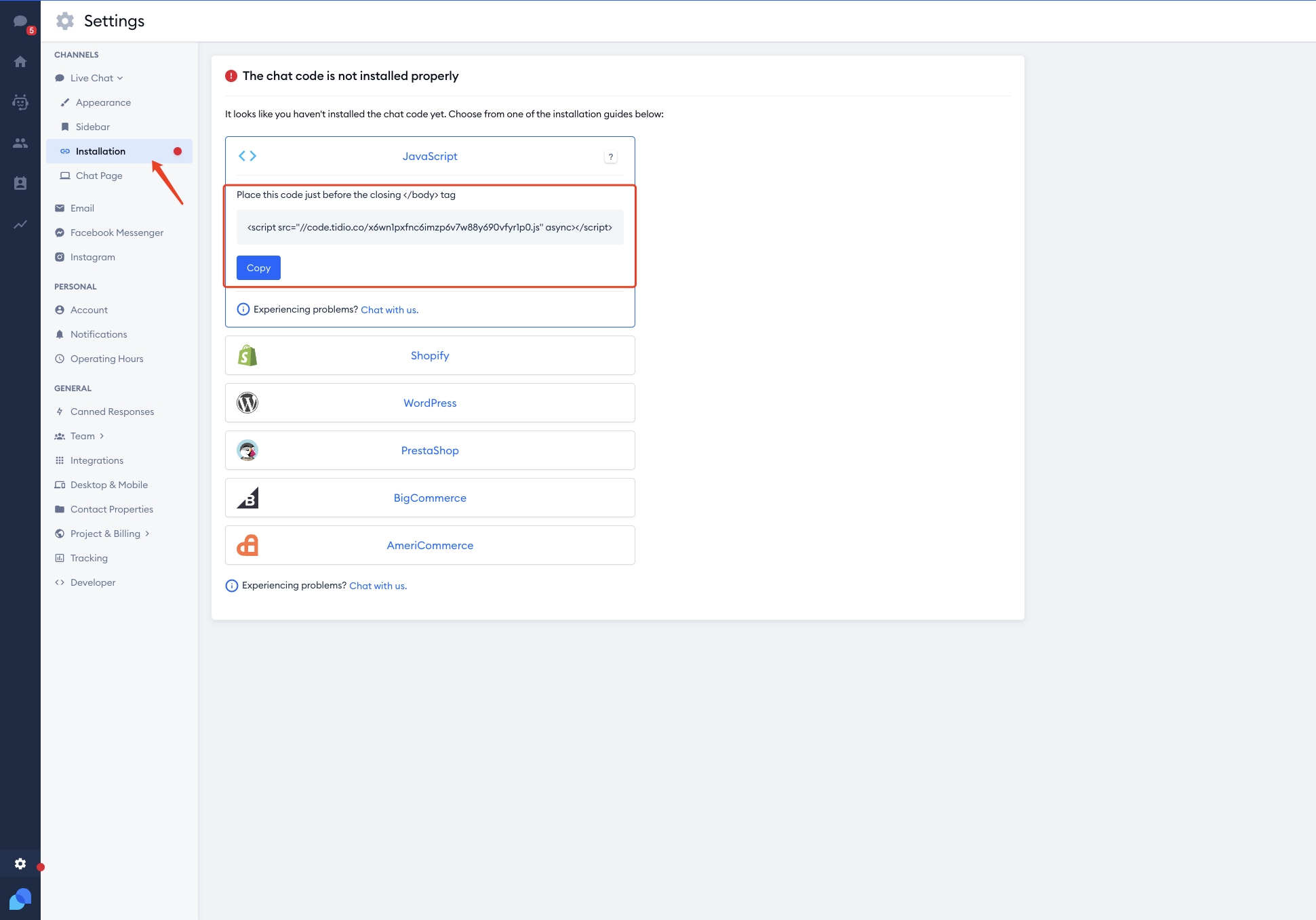
Task: Click the WordPress logo icon
Action: coord(247,403)
